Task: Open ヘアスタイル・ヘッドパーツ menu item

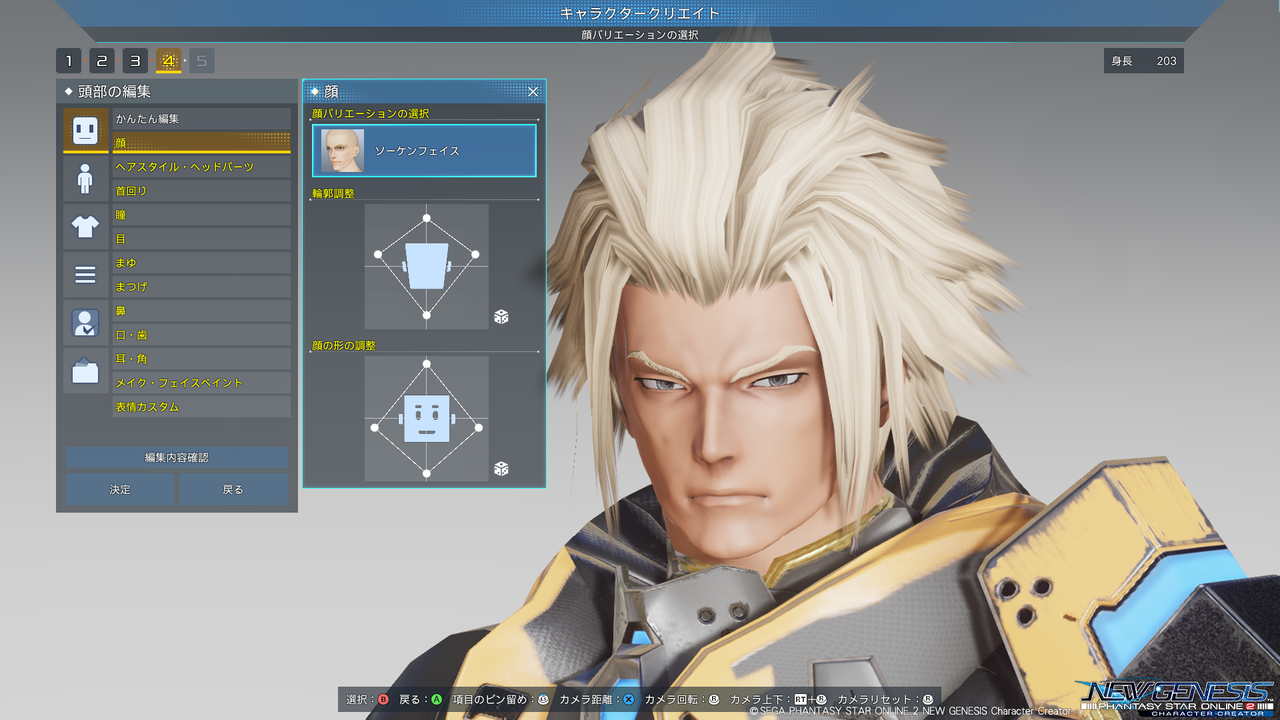Action: [x=201, y=167]
